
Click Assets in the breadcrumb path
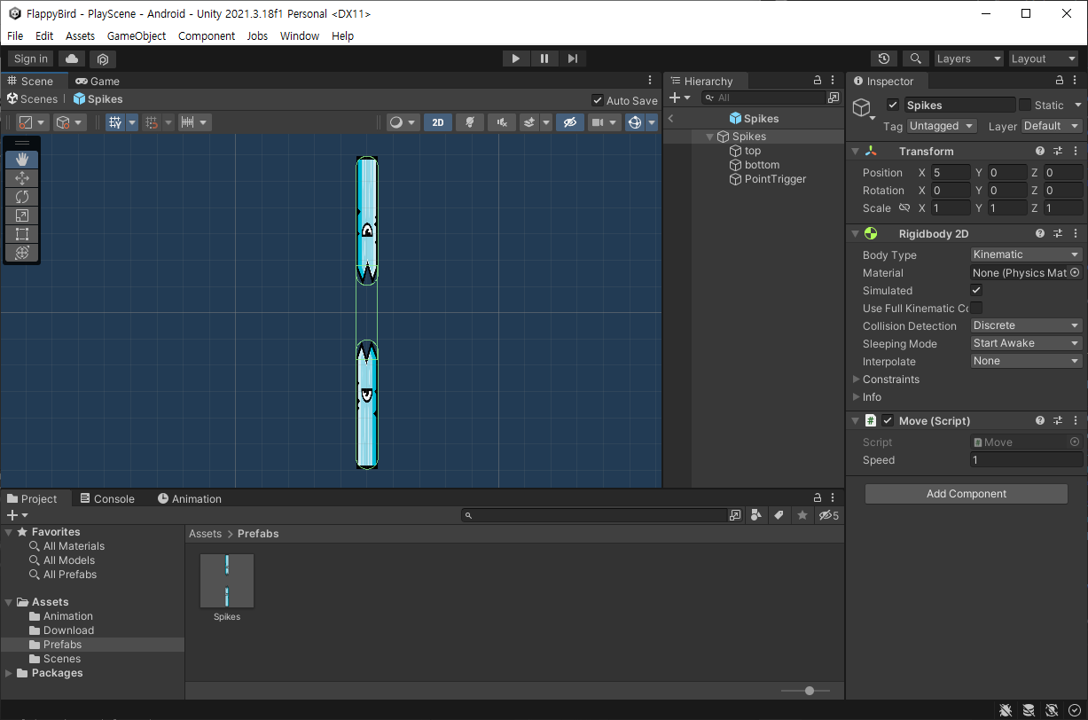pyautogui.click(x=205, y=533)
